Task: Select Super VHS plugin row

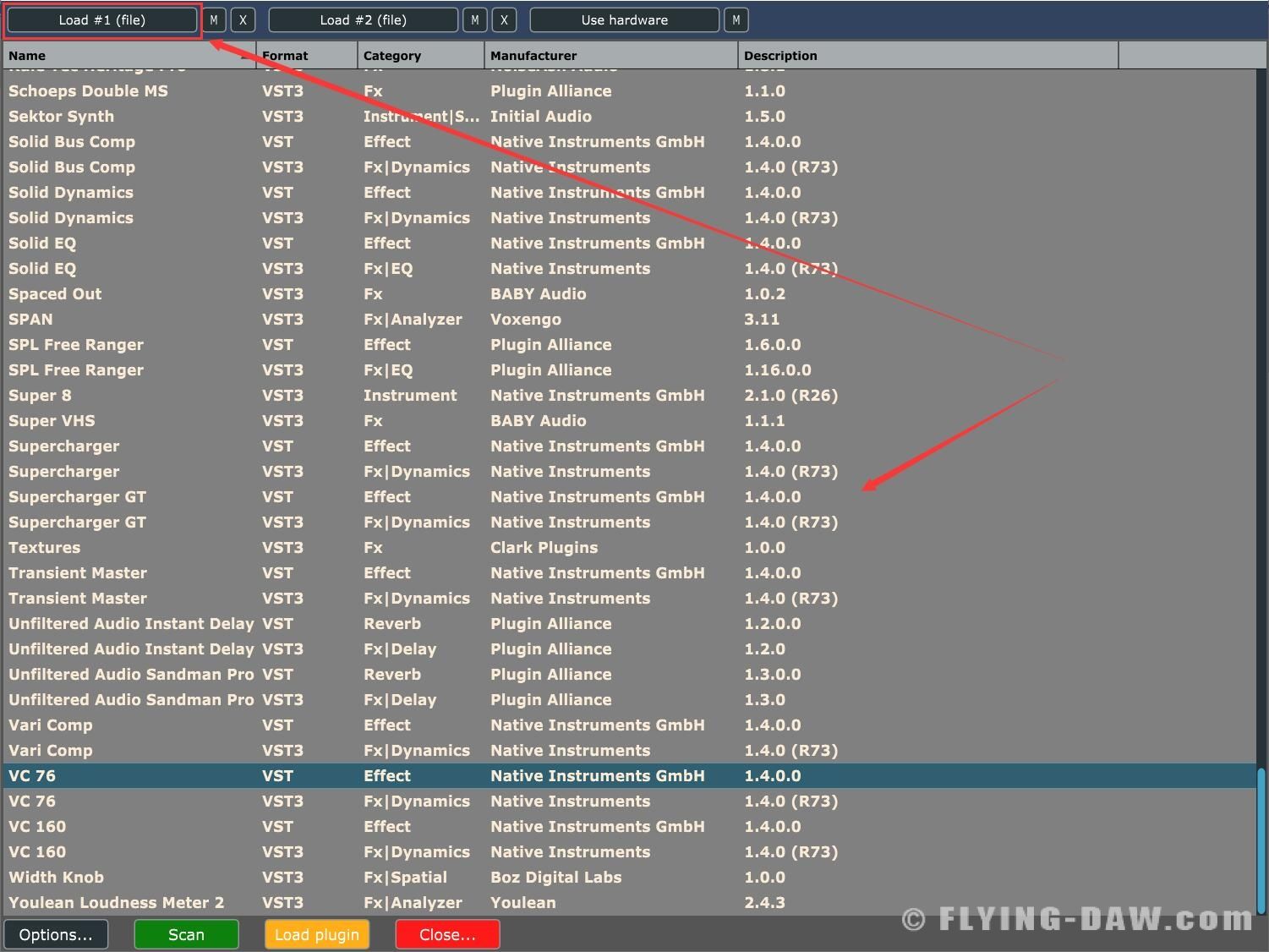Action: point(629,421)
